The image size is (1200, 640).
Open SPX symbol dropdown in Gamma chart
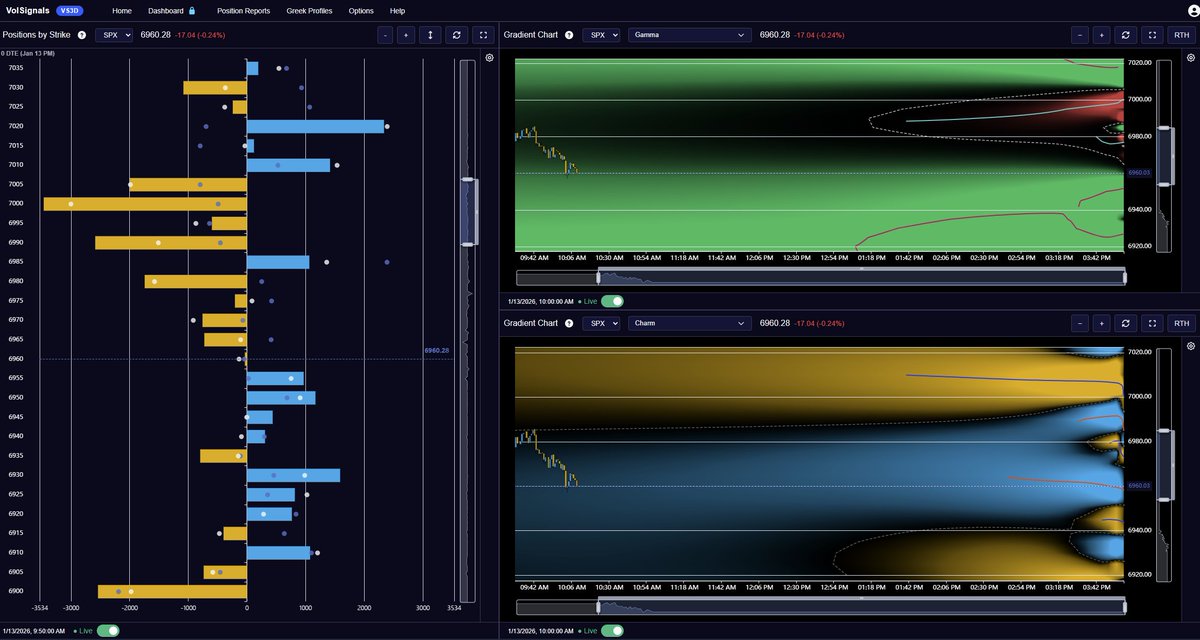click(601, 35)
